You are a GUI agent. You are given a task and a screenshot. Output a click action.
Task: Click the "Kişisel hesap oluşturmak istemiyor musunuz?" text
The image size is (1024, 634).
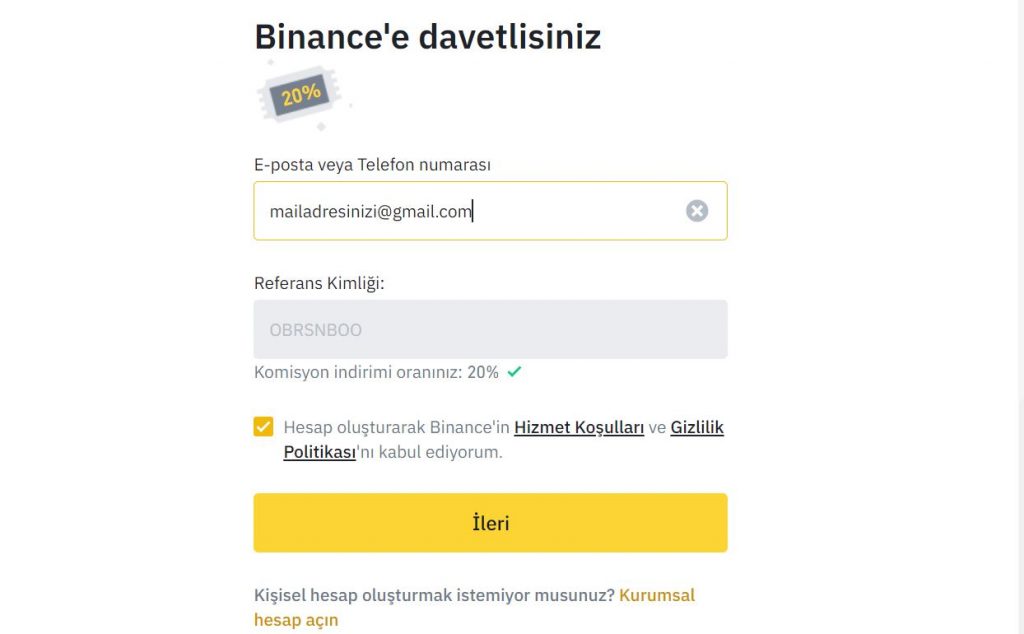434,595
